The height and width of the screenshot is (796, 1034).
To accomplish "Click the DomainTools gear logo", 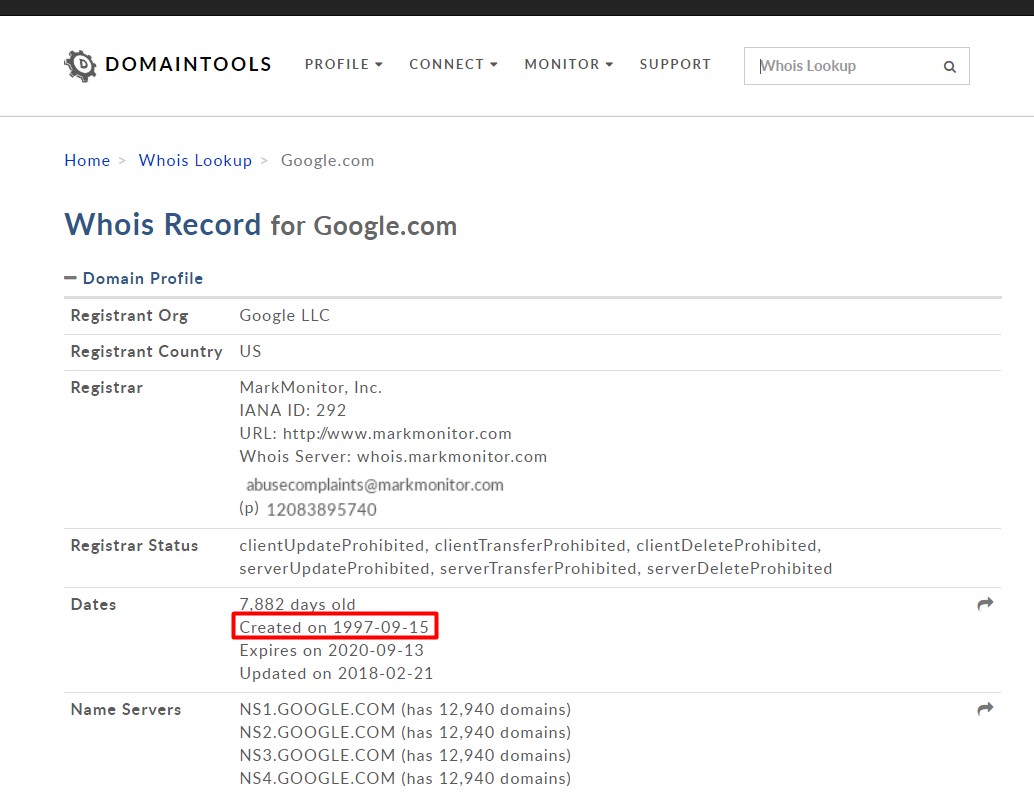I will click(x=80, y=65).
